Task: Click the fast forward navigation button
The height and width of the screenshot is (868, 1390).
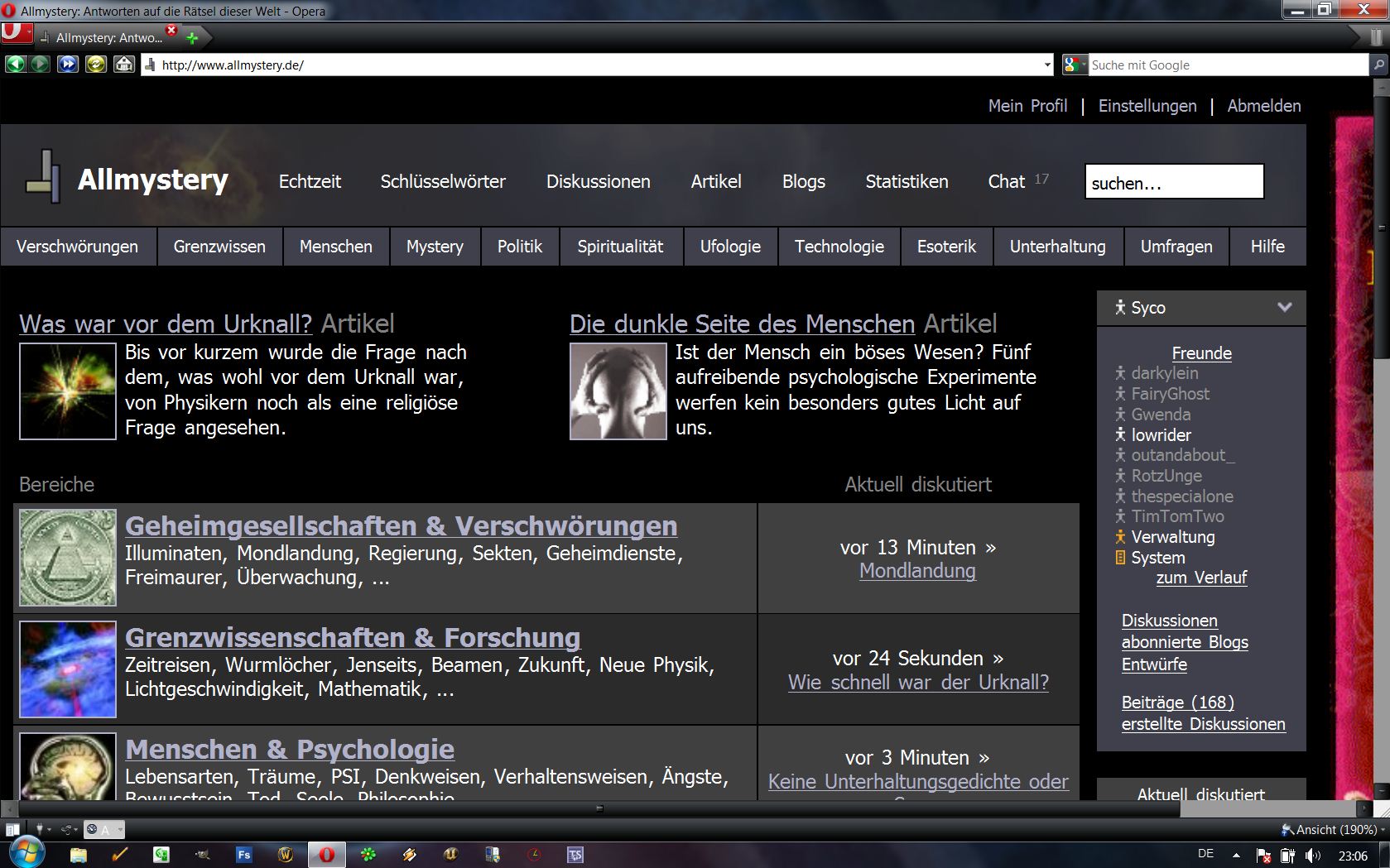Action: point(68,65)
